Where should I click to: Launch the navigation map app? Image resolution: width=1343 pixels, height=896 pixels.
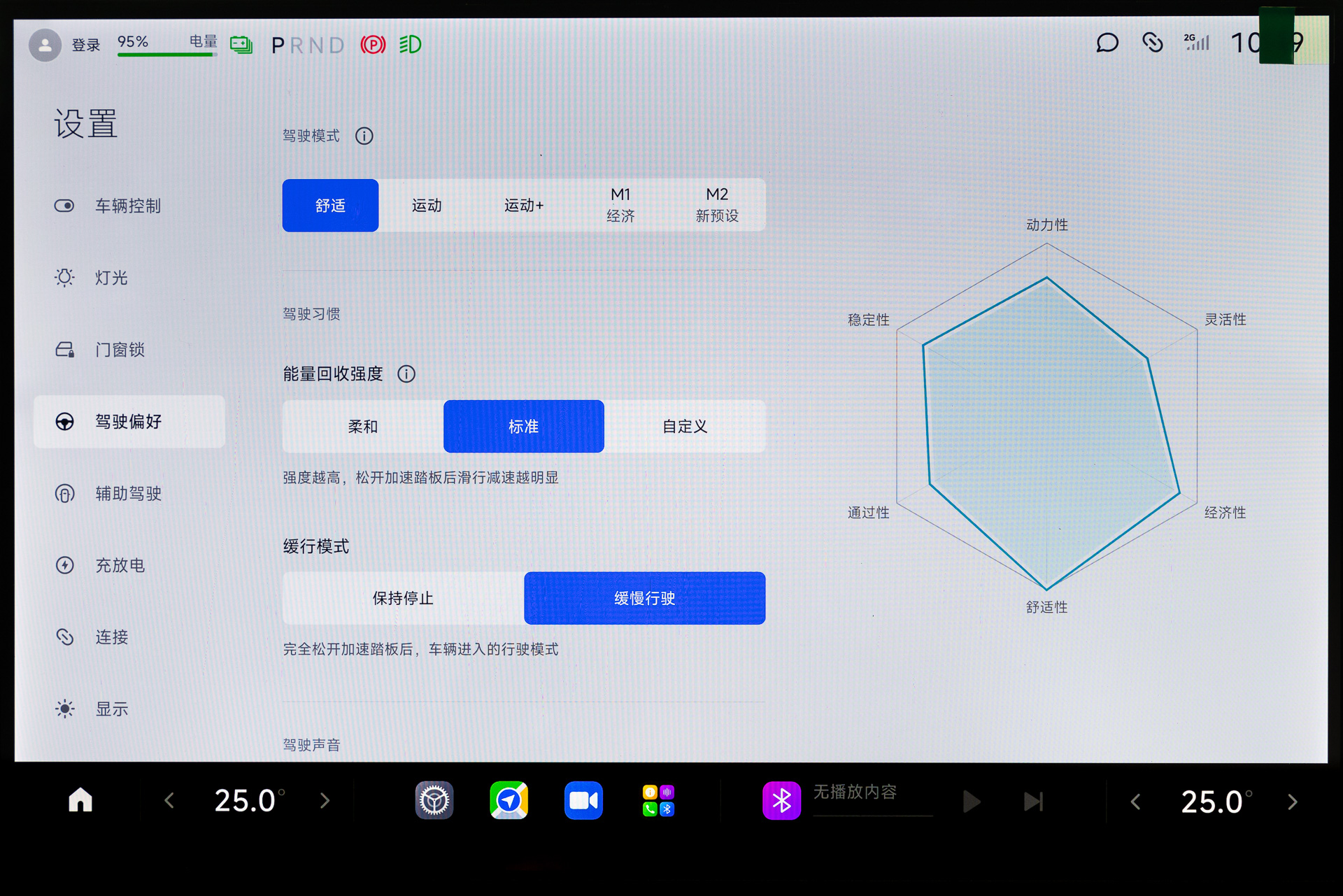tap(509, 800)
